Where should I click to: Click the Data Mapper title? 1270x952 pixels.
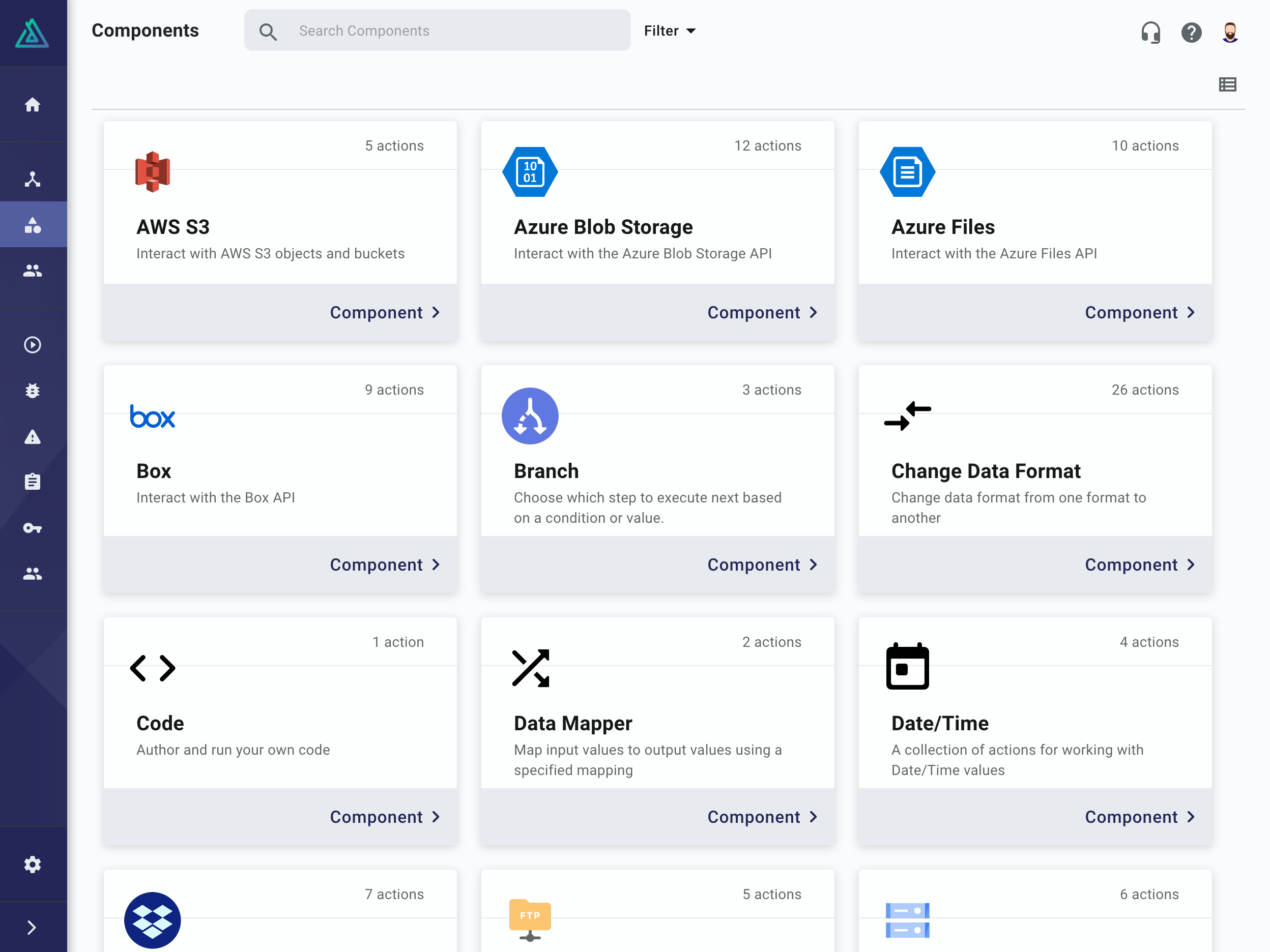573,724
